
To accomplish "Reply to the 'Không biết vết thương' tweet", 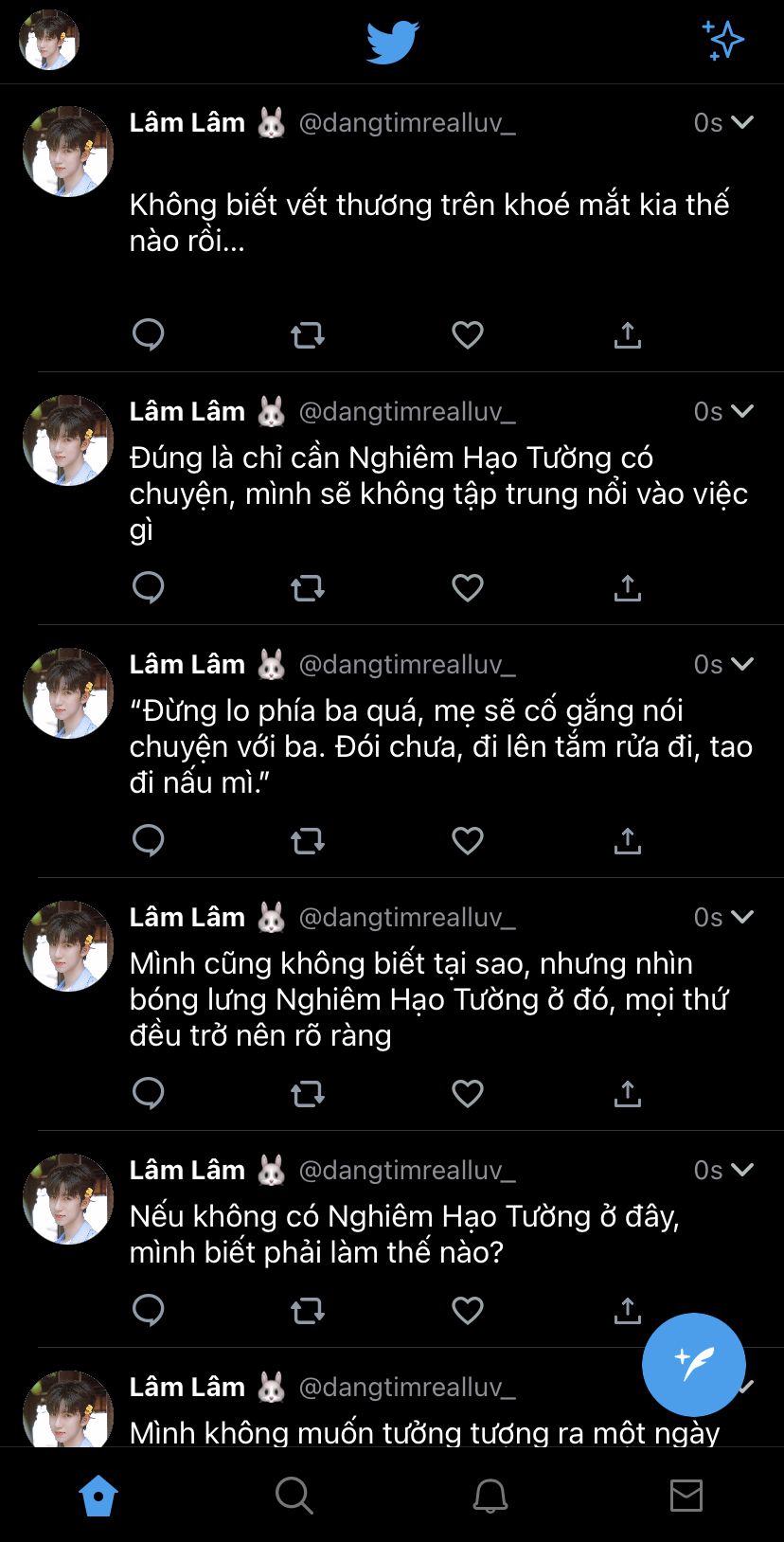I will coord(149,334).
